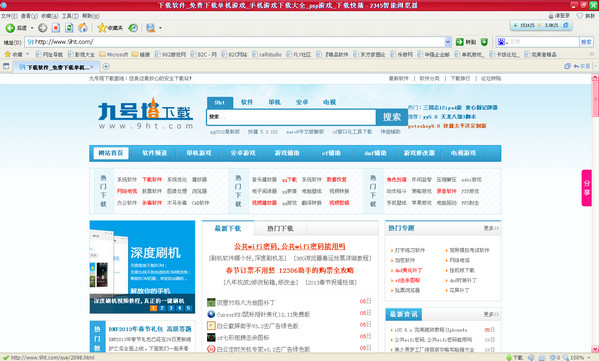Open a new tab with plus button

pyautogui.click(x=106, y=67)
